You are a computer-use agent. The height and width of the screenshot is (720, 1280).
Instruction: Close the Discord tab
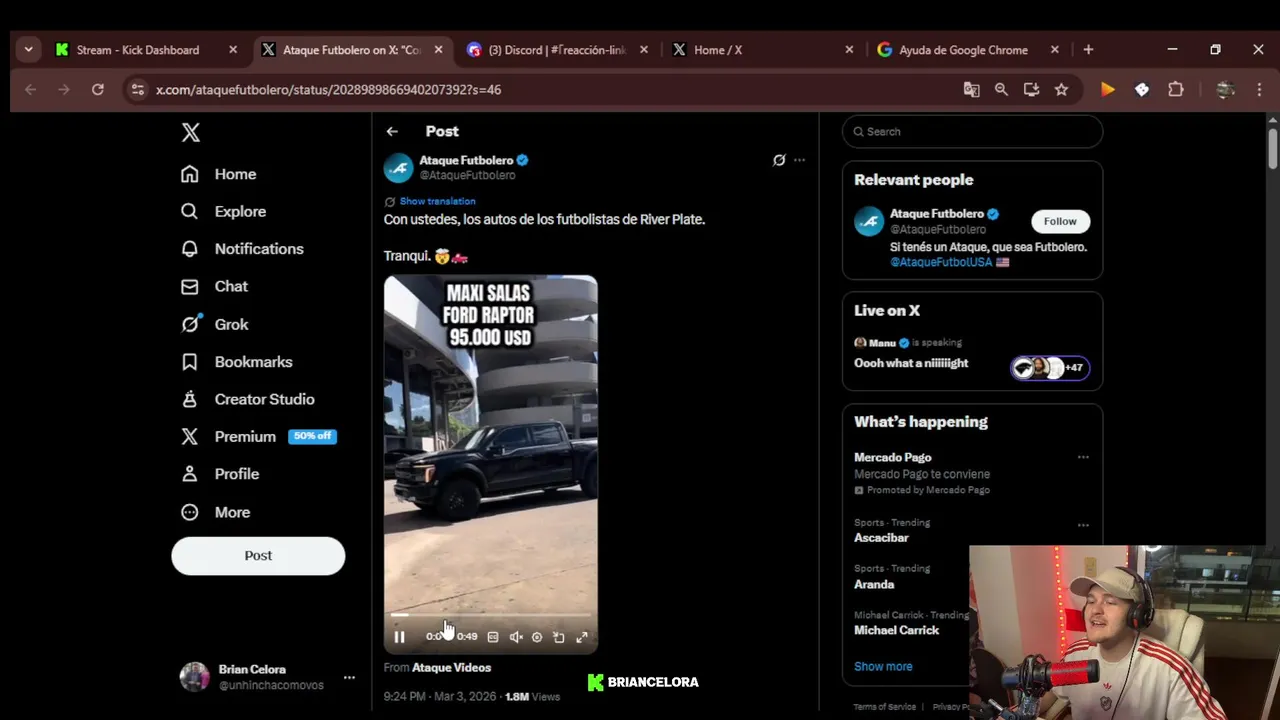(644, 49)
